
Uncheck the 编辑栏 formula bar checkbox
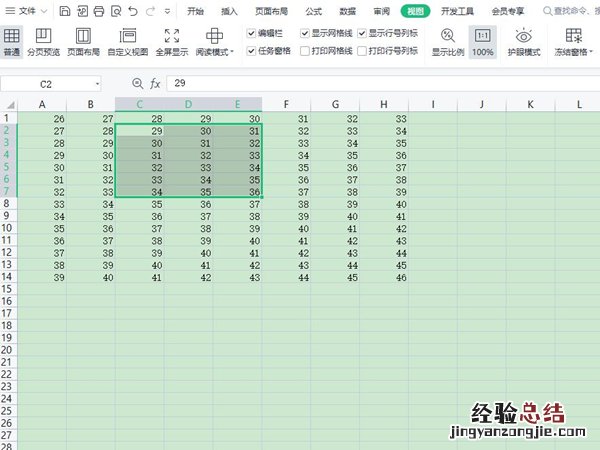coord(251,33)
